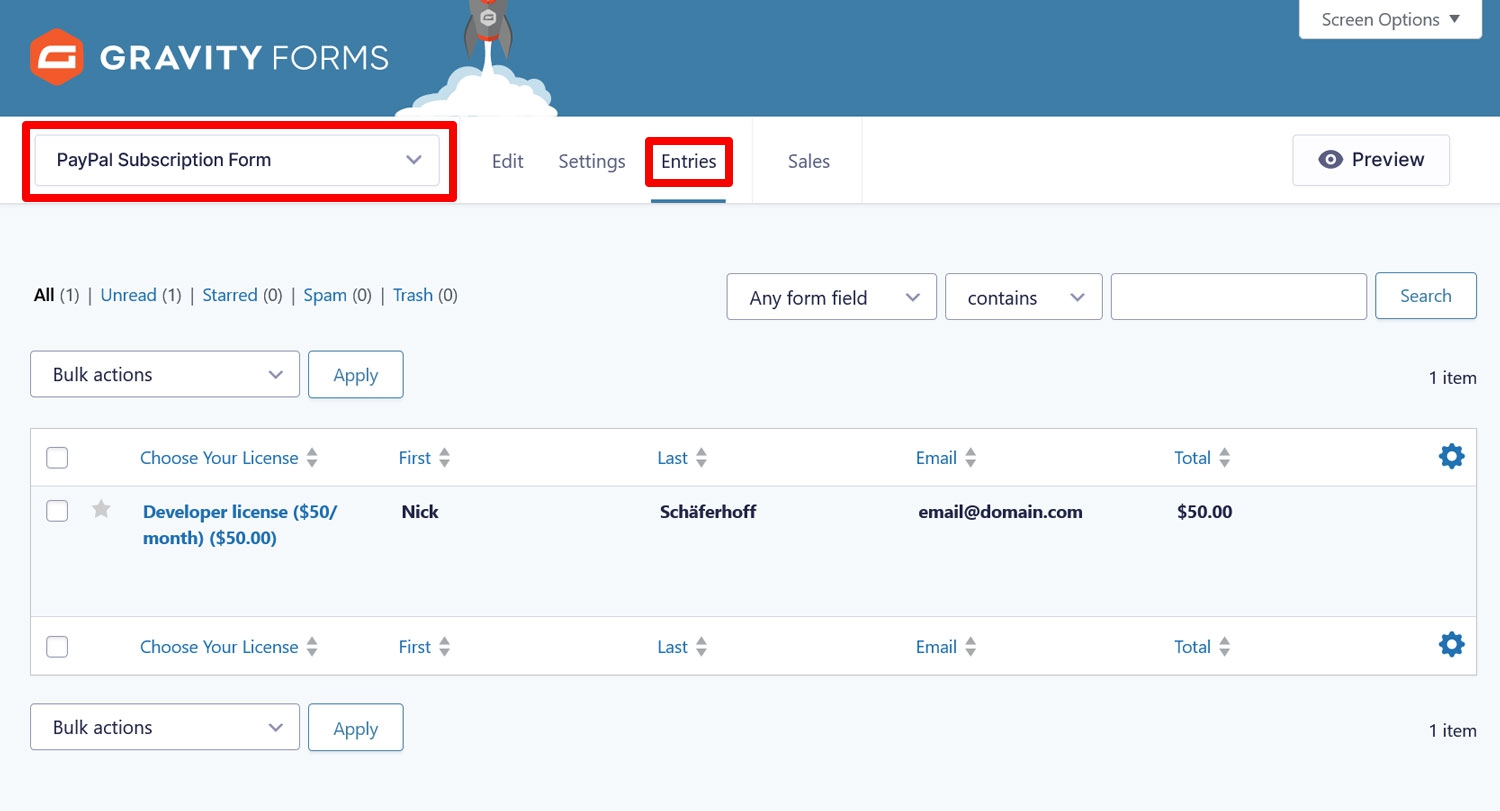Viewport: 1500px width, 811px height.
Task: Select the last name cell "Schäferhoff"
Action: click(708, 512)
